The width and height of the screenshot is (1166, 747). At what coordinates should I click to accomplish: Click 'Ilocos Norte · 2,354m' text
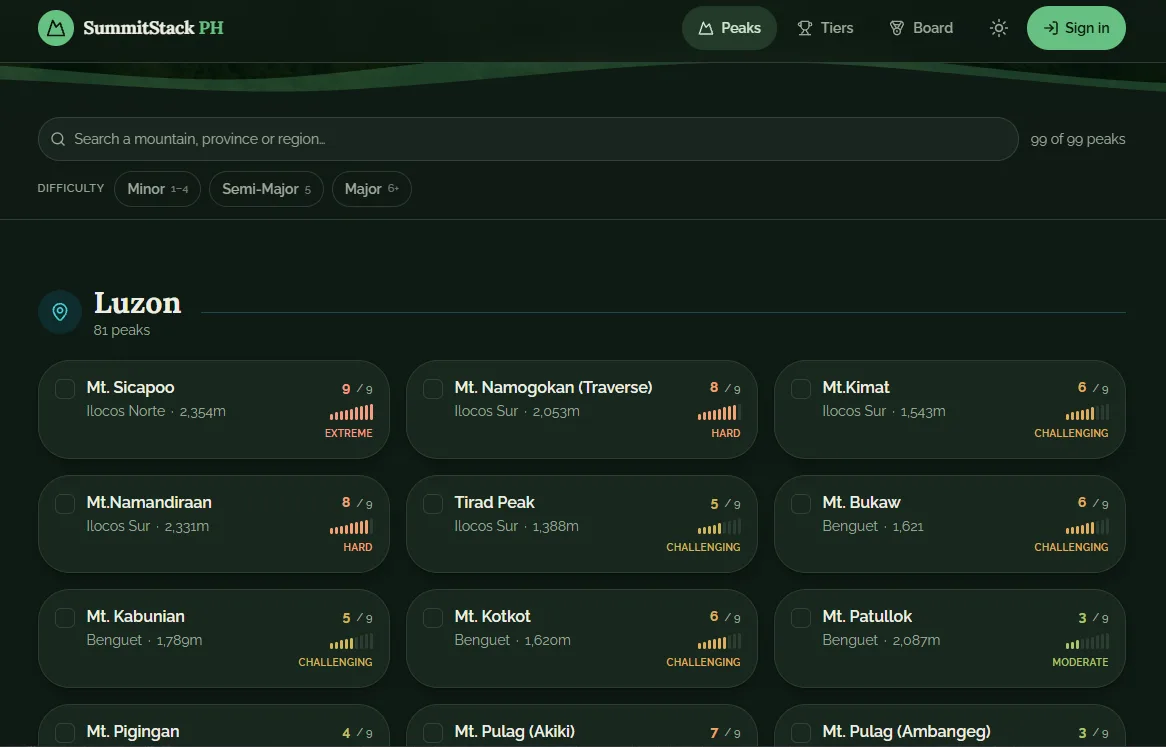click(x=156, y=411)
